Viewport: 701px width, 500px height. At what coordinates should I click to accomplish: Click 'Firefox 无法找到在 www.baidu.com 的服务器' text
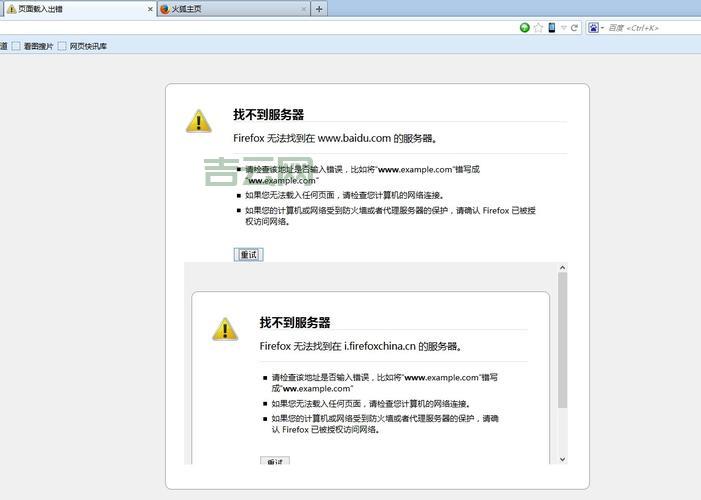tap(335, 138)
